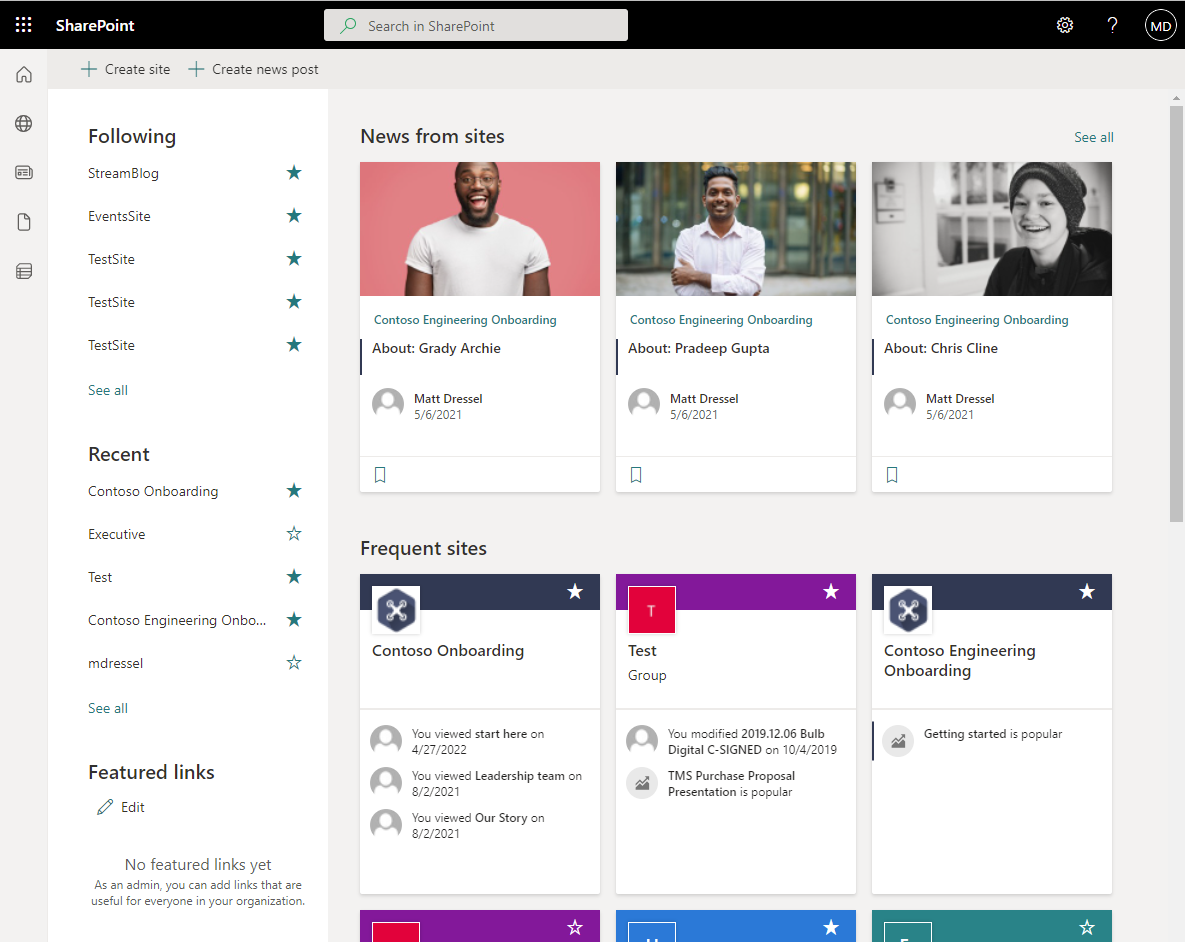
Task: Open My lists icon in left rail
Action: [x=24, y=271]
